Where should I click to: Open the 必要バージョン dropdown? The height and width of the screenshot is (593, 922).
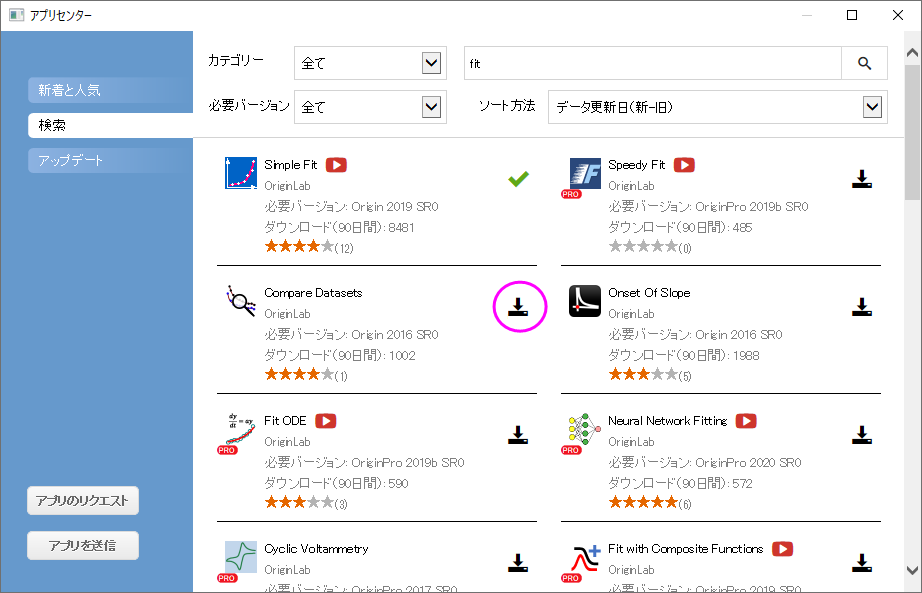coord(432,107)
